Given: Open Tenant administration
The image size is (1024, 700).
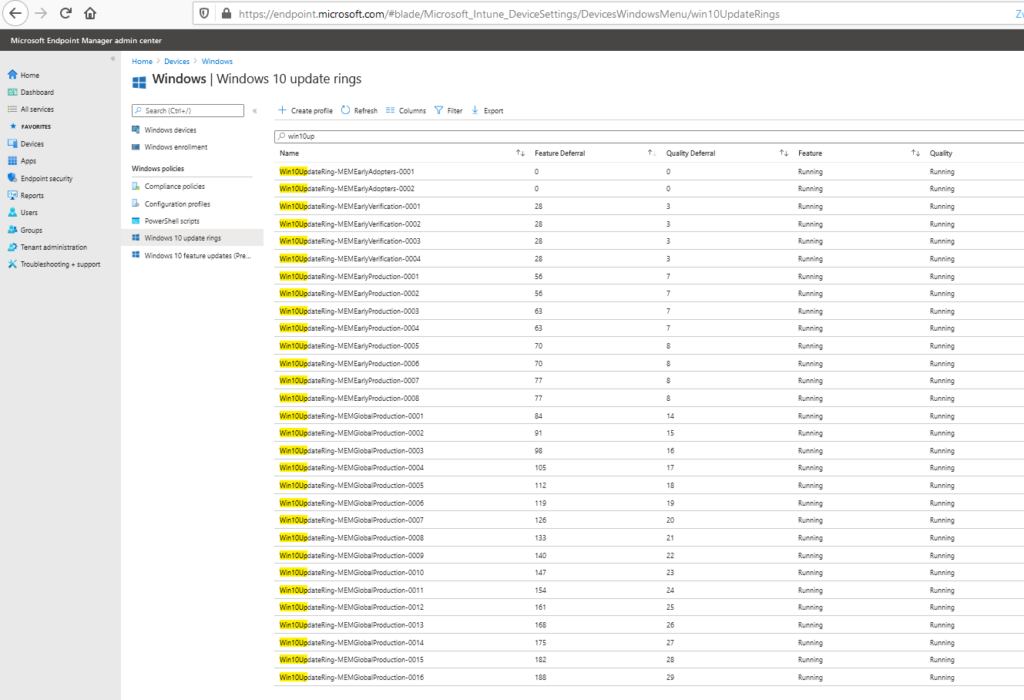Looking at the screenshot, I should click(53, 247).
